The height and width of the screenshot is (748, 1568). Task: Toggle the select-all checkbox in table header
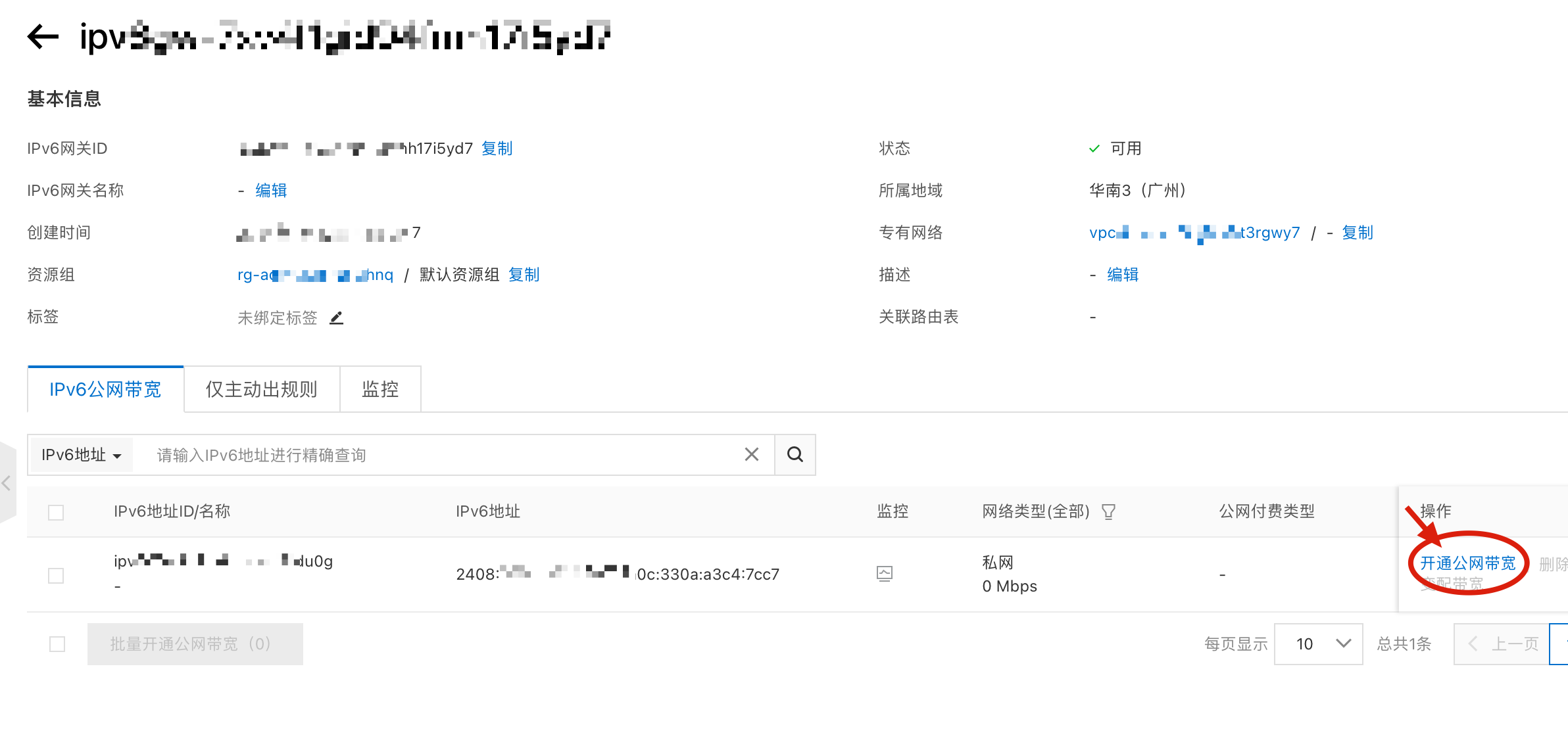56,512
